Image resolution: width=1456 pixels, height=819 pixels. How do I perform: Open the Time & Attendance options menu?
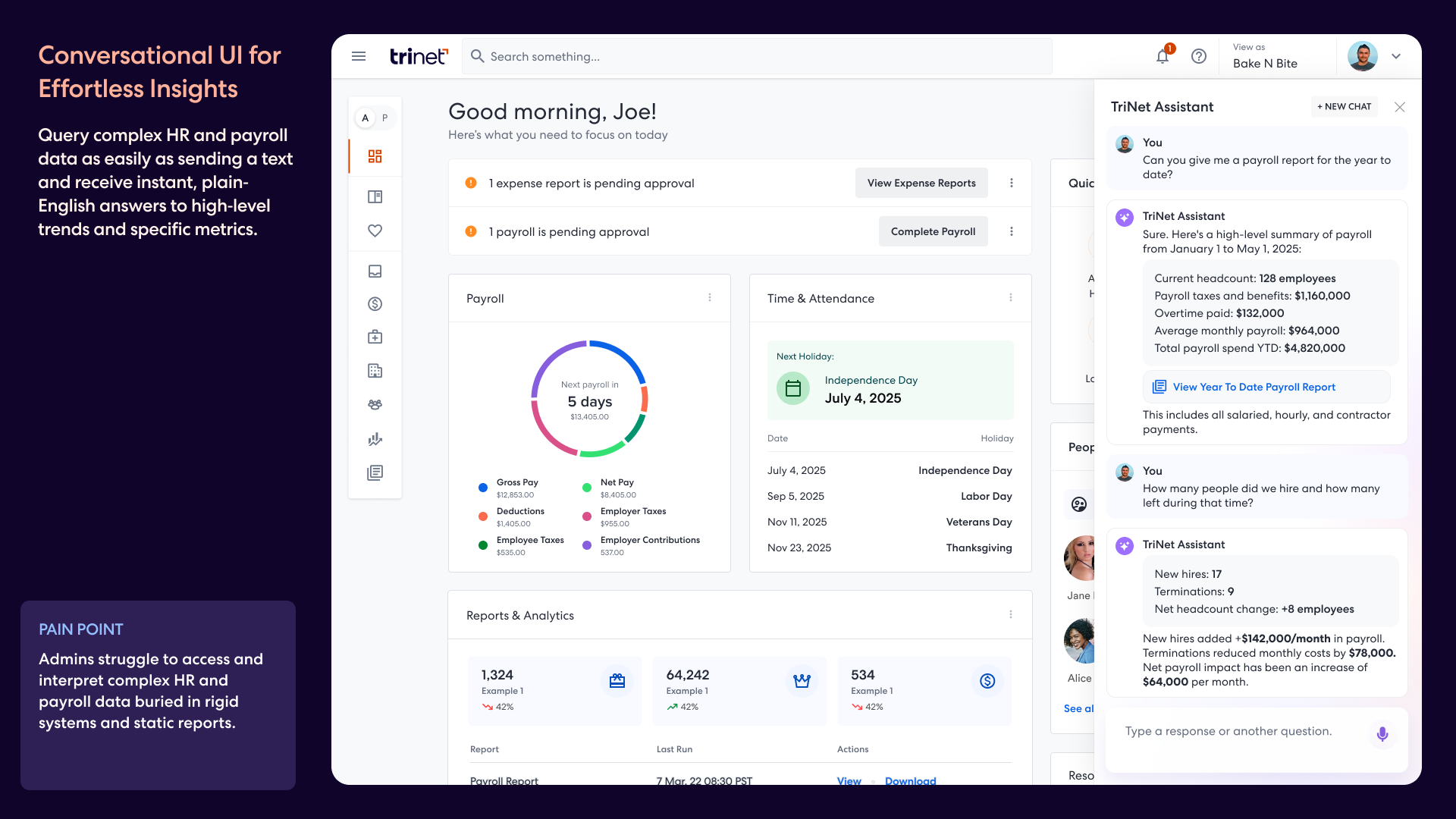[x=1010, y=298]
